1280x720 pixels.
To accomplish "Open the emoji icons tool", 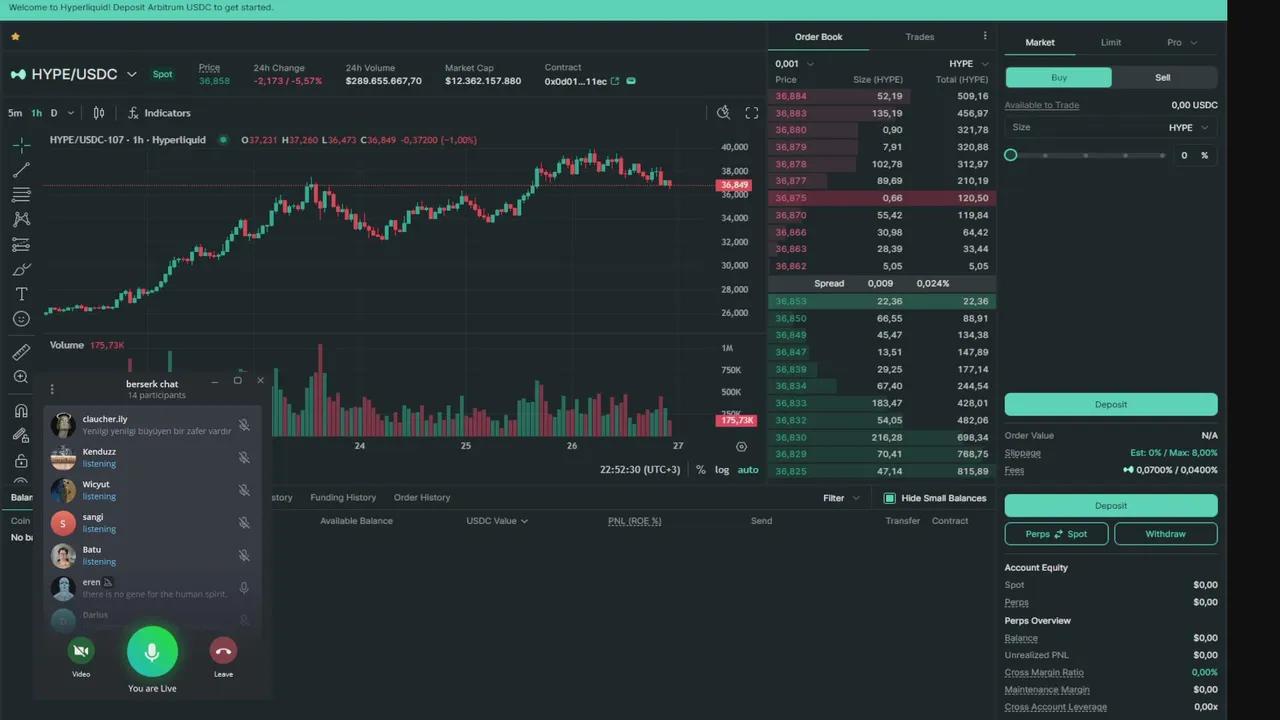I will 21,319.
